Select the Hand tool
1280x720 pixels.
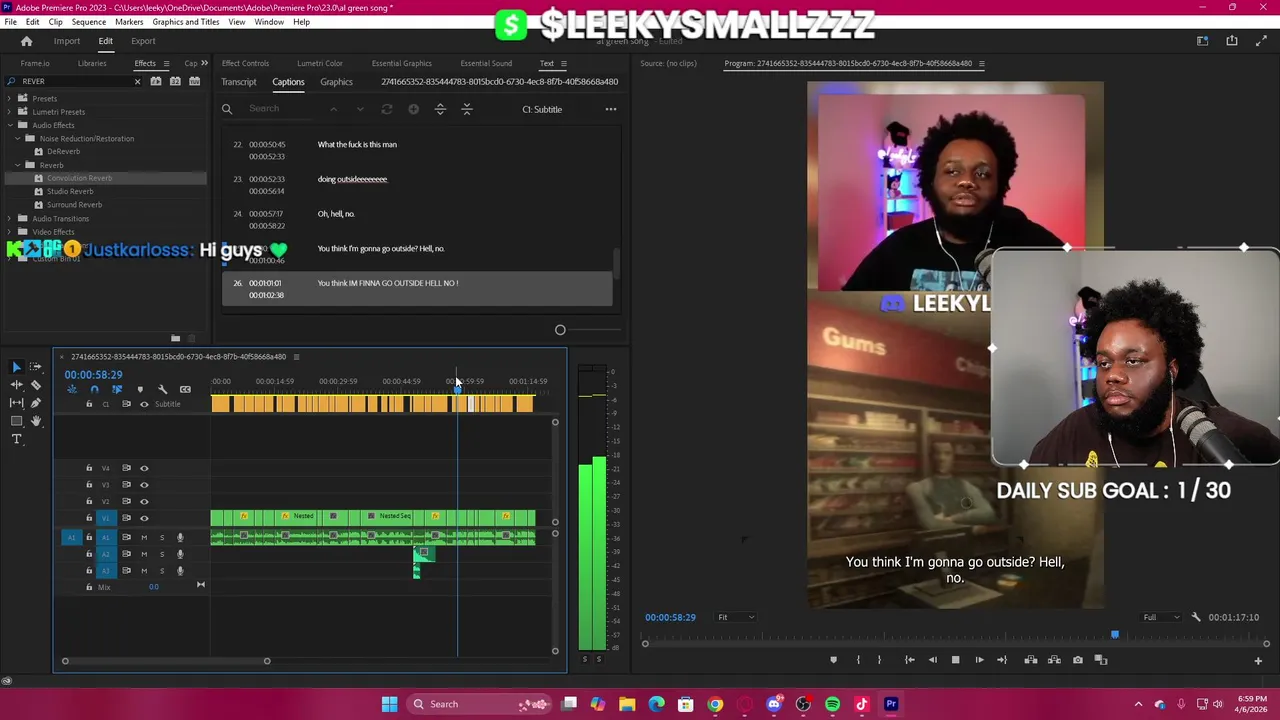(x=35, y=421)
